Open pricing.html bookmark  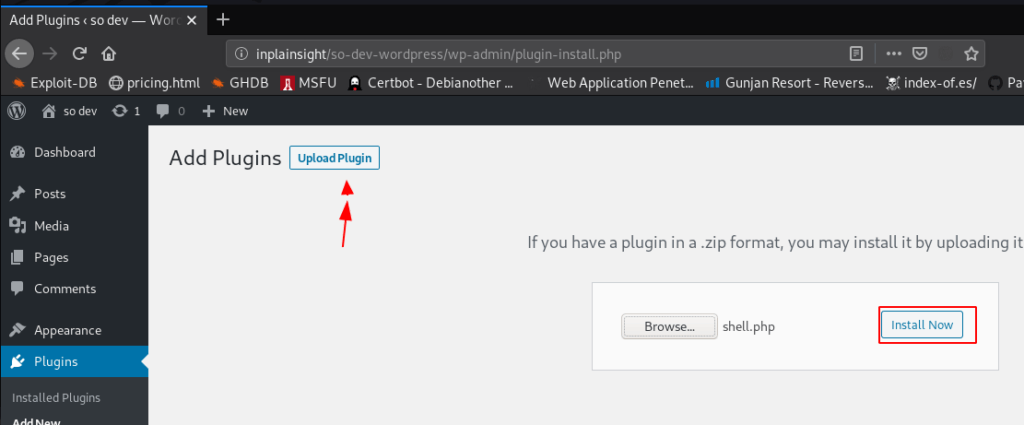pyautogui.click(x=155, y=84)
